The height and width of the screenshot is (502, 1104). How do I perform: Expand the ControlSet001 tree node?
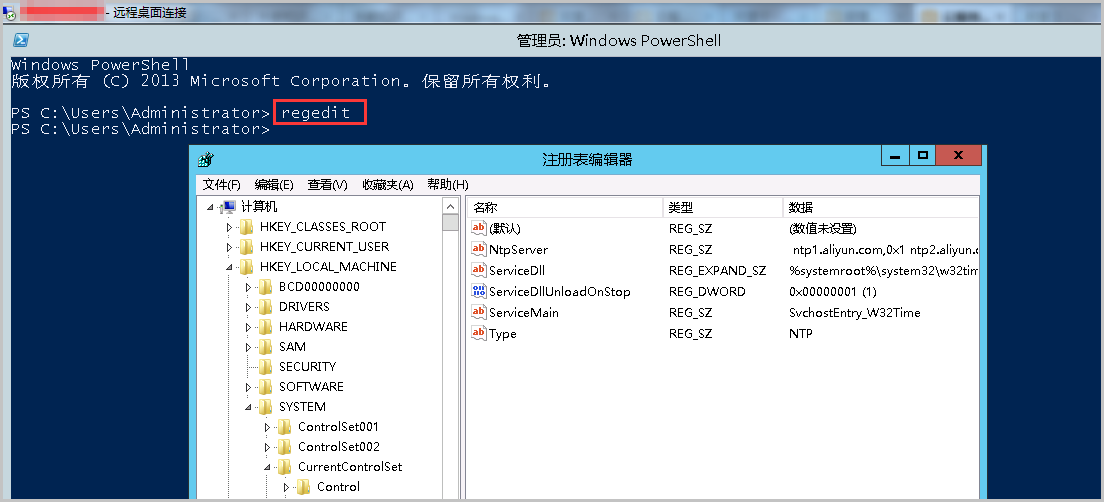267,427
